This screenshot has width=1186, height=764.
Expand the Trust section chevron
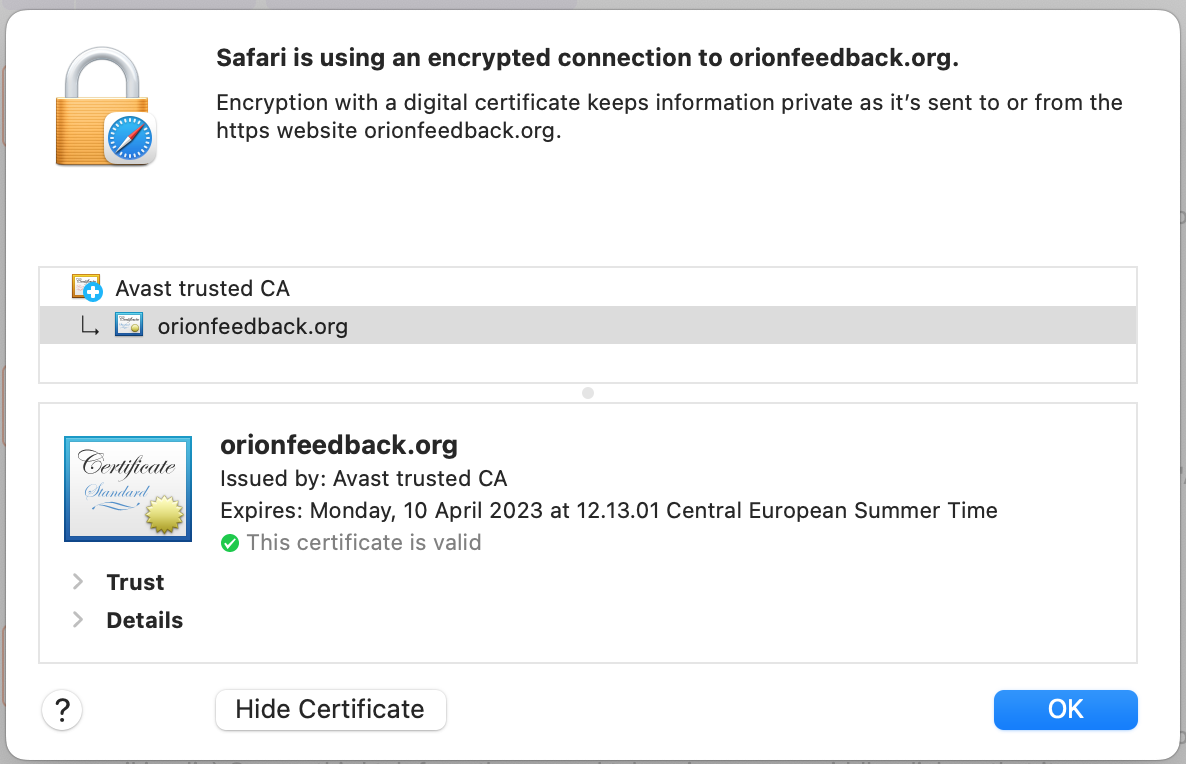coord(78,582)
